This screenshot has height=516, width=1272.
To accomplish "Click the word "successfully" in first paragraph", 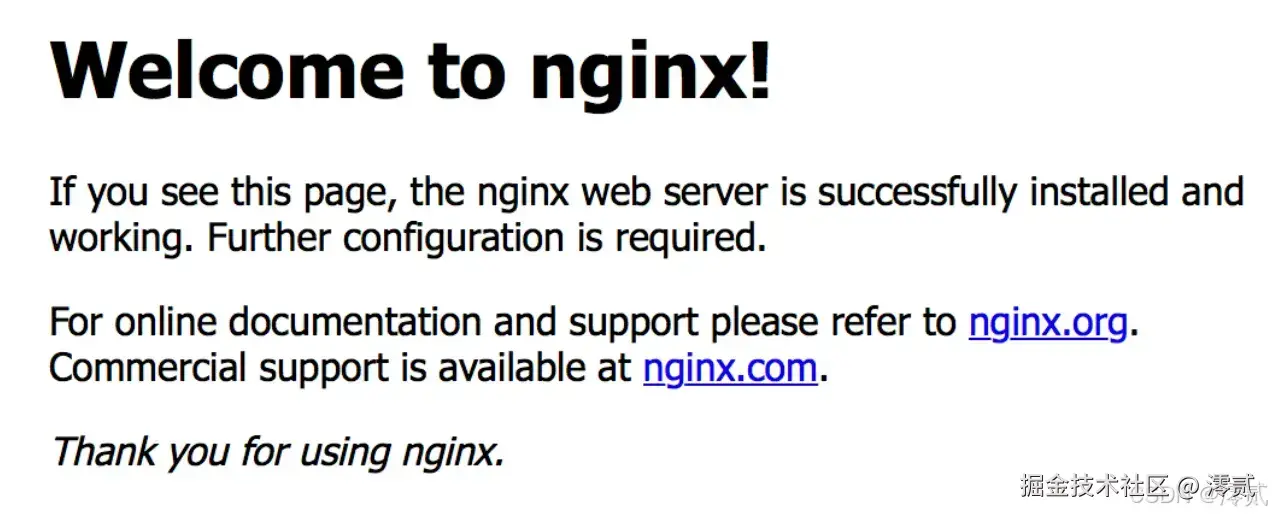I will (918, 192).
